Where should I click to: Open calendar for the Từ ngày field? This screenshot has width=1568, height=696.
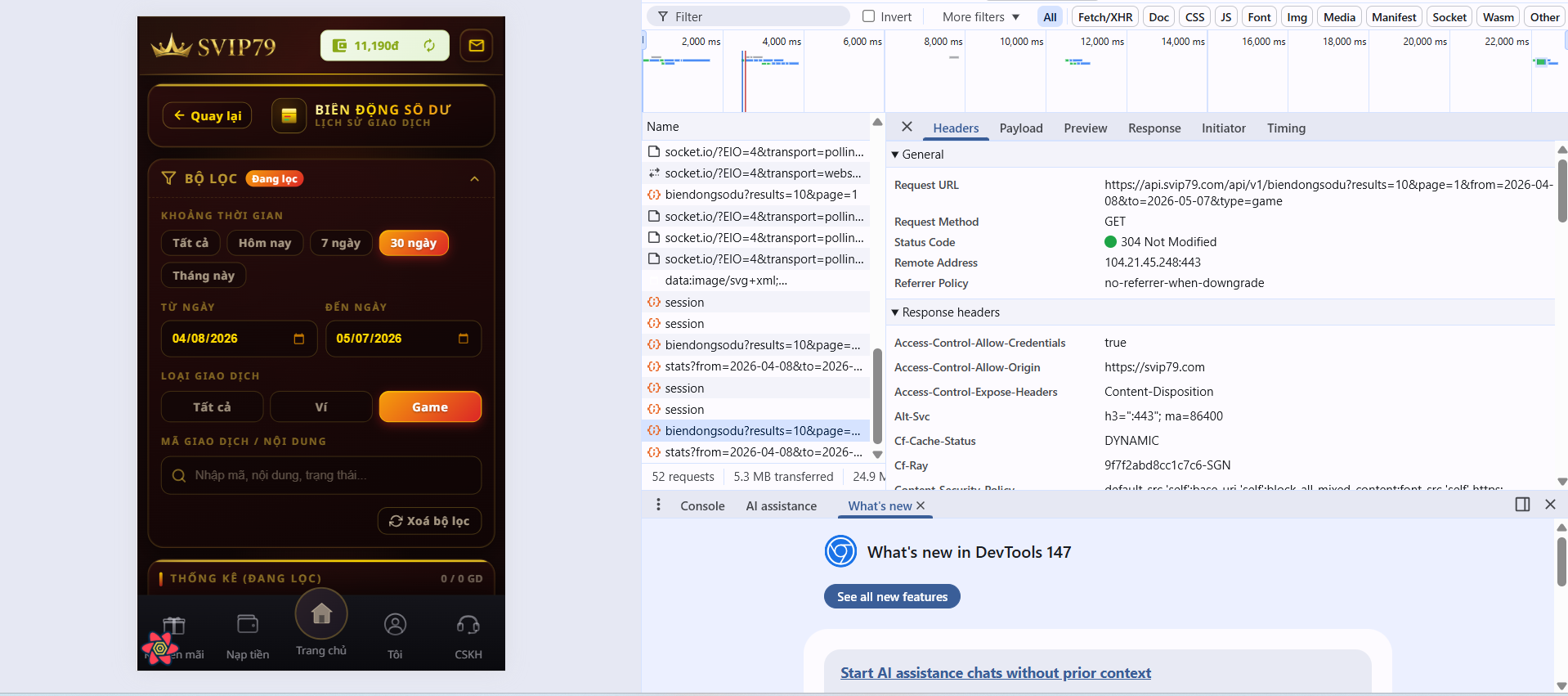click(x=299, y=339)
